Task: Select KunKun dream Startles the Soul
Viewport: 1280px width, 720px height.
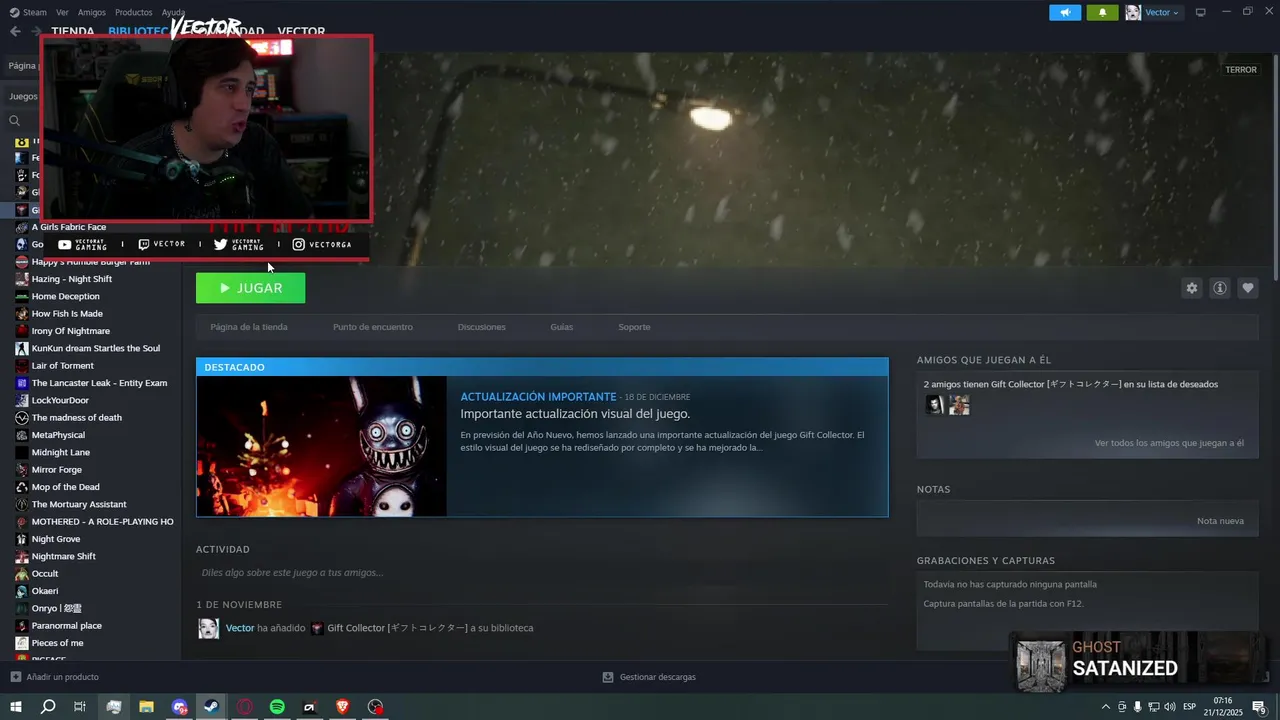Action: 96,348
